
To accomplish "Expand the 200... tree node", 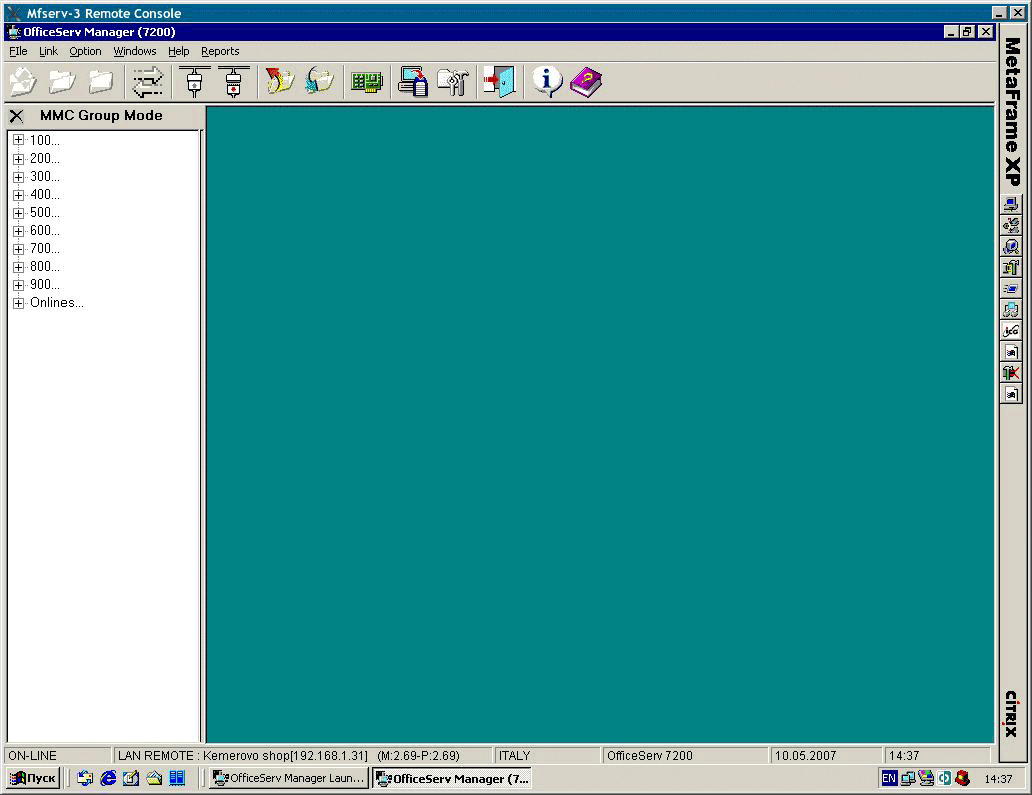I will 18,159.
